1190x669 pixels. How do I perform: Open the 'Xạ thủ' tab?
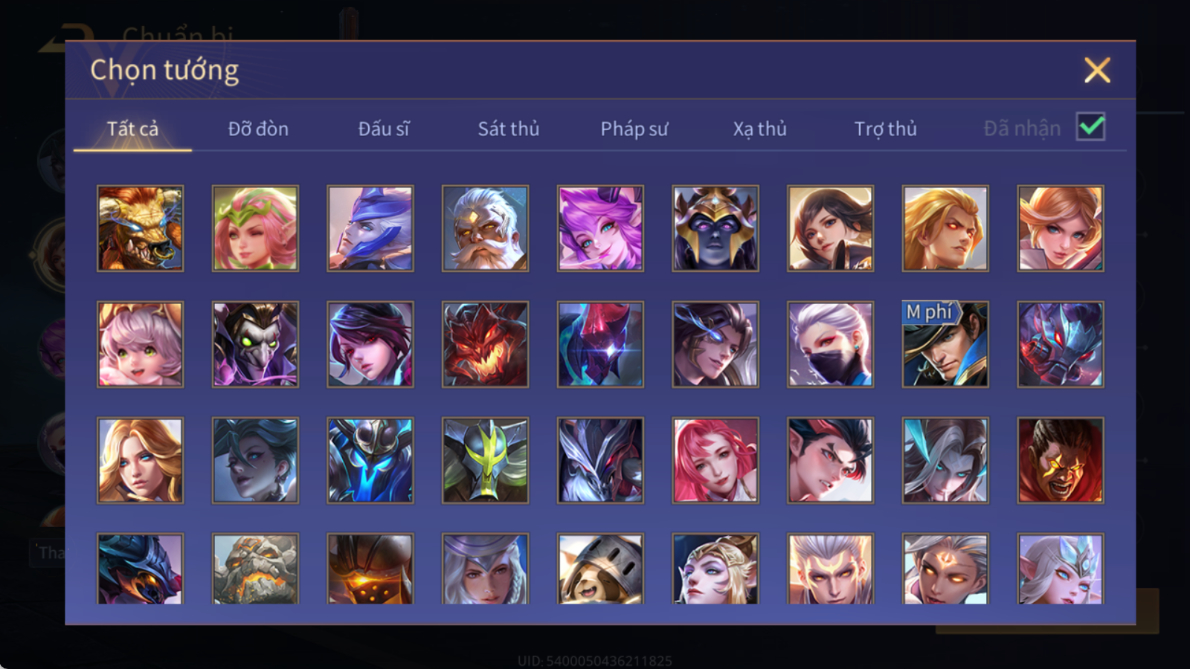tap(760, 129)
